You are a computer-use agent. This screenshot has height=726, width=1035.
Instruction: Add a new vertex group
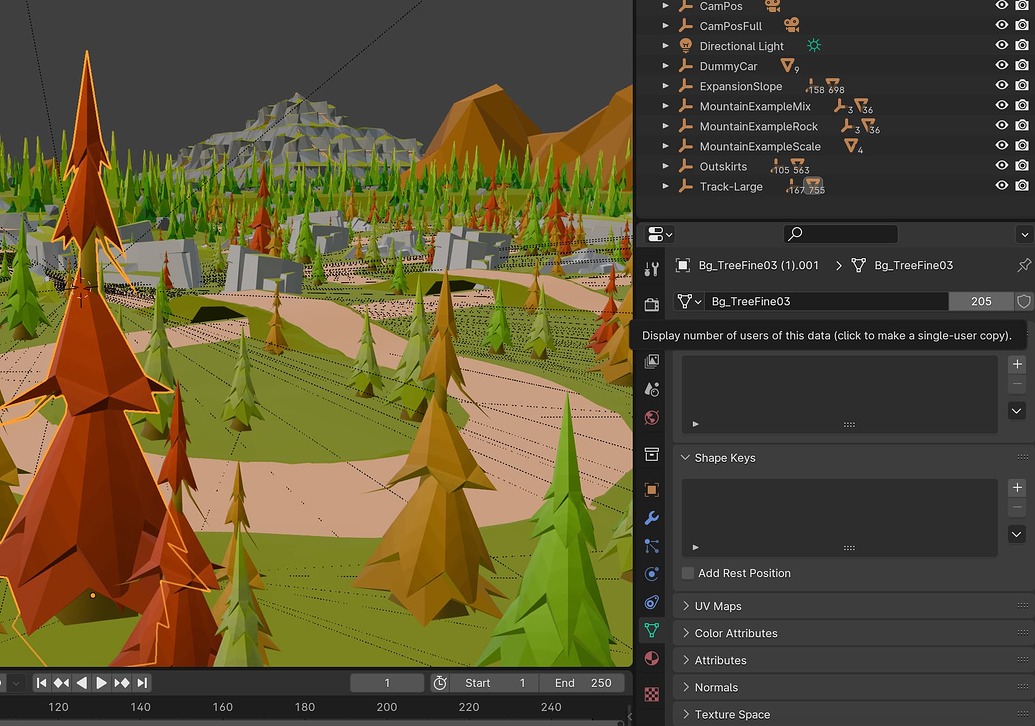click(1017, 364)
